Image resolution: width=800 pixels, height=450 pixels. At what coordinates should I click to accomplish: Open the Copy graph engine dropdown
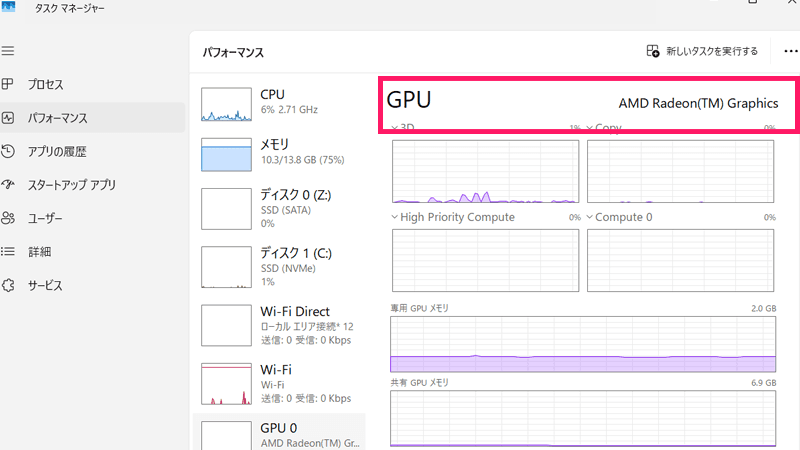point(589,129)
